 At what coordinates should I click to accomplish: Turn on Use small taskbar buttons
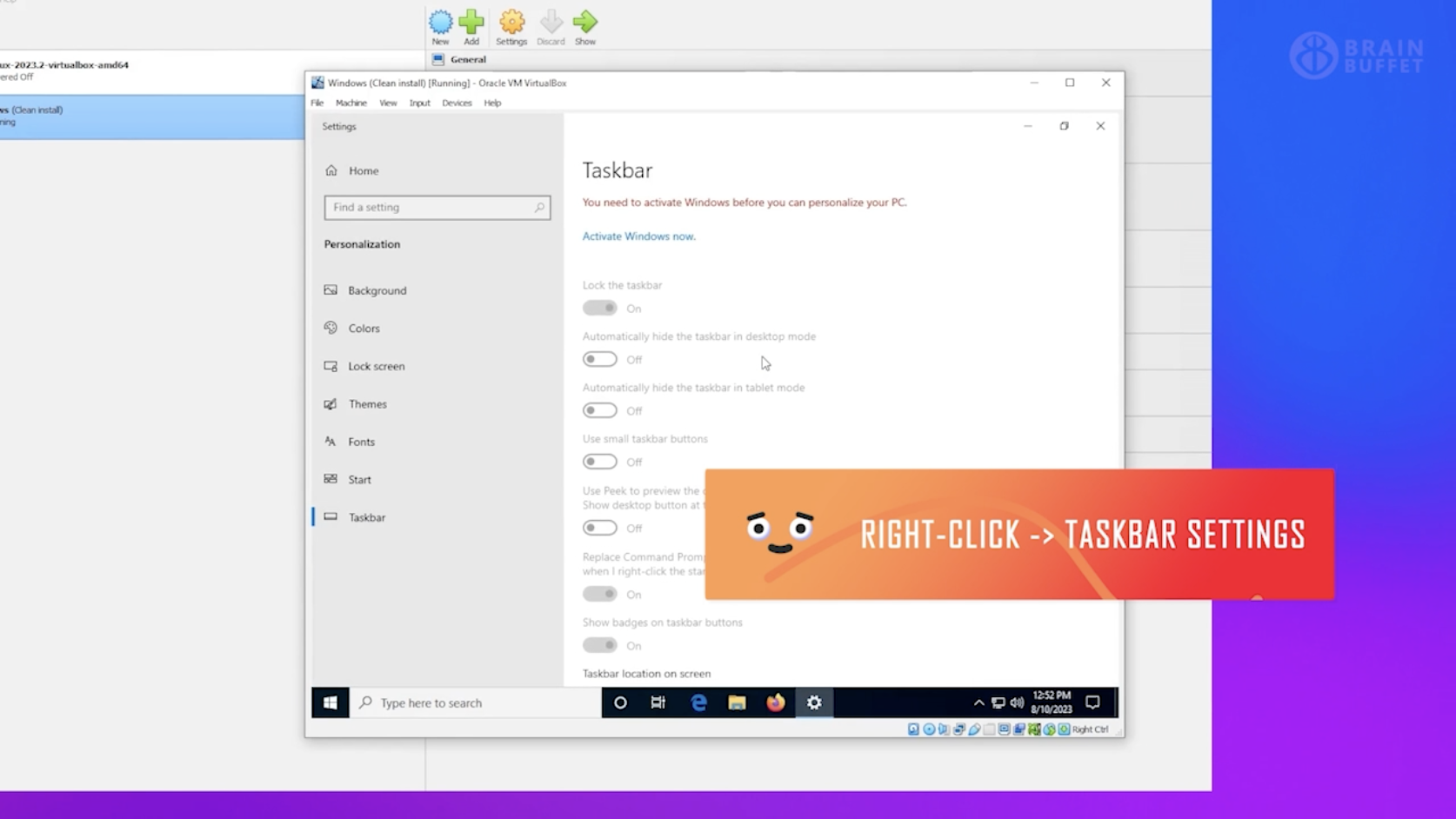[x=599, y=462]
